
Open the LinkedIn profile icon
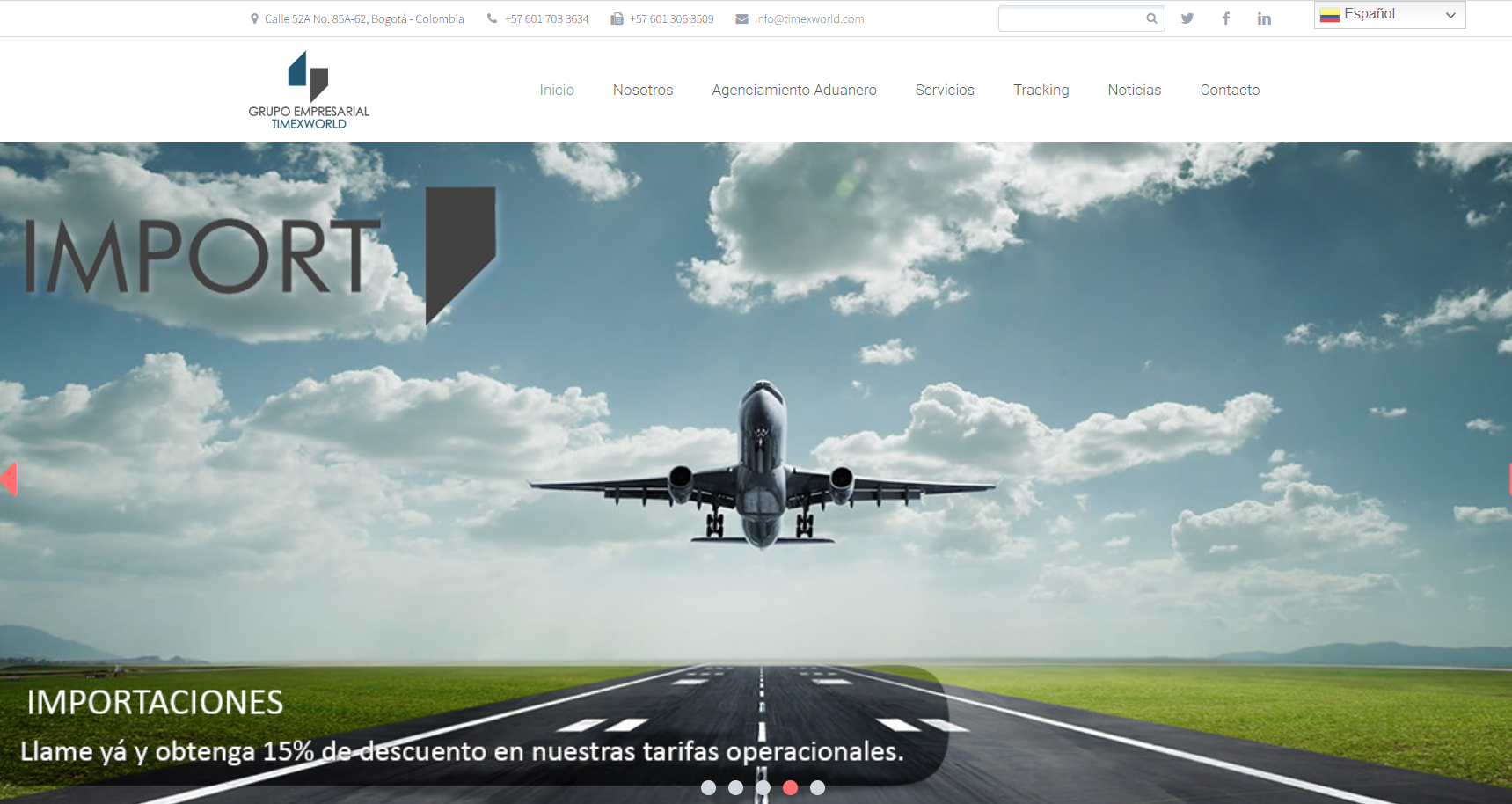[x=1264, y=18]
